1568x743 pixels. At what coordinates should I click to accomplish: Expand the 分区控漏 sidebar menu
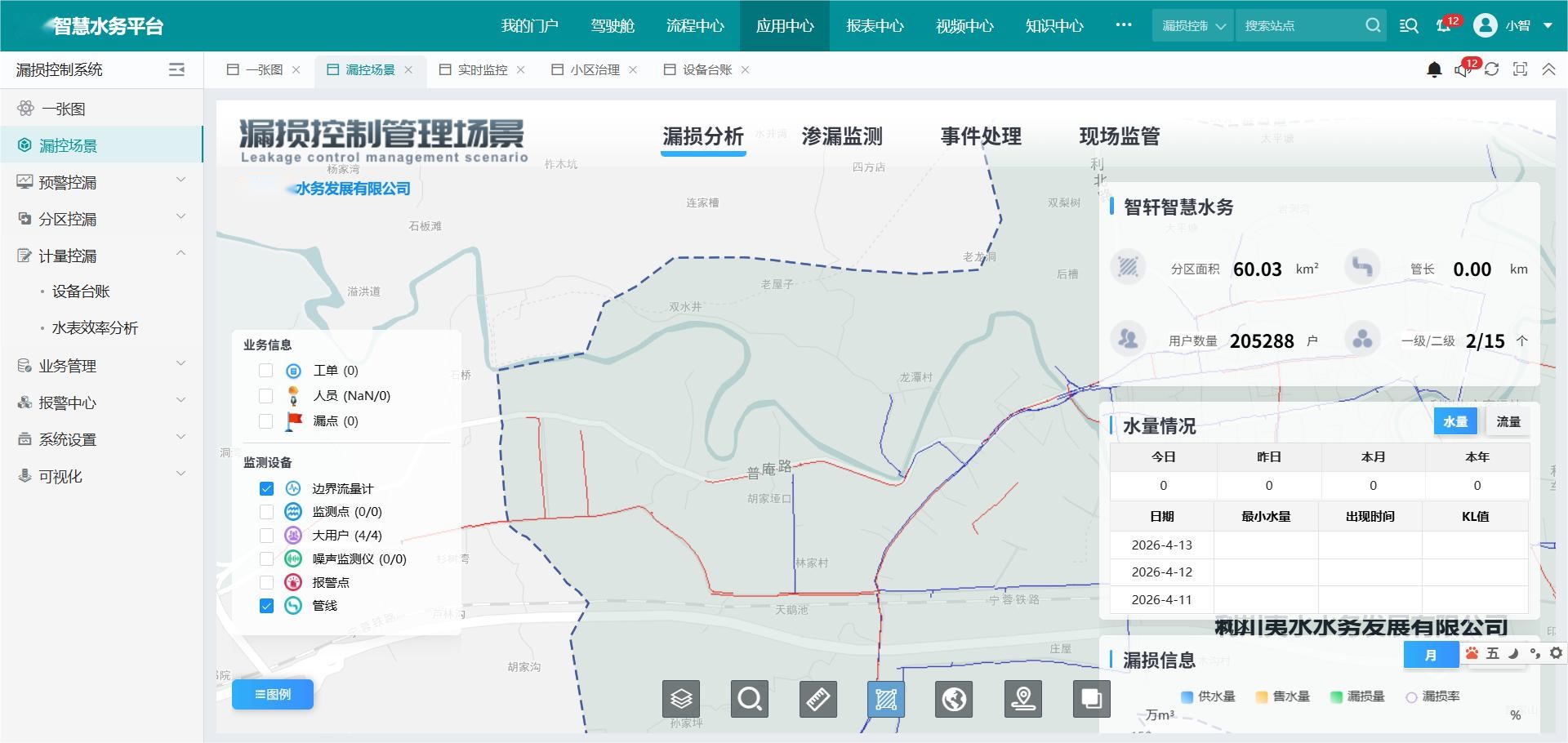coord(101,219)
